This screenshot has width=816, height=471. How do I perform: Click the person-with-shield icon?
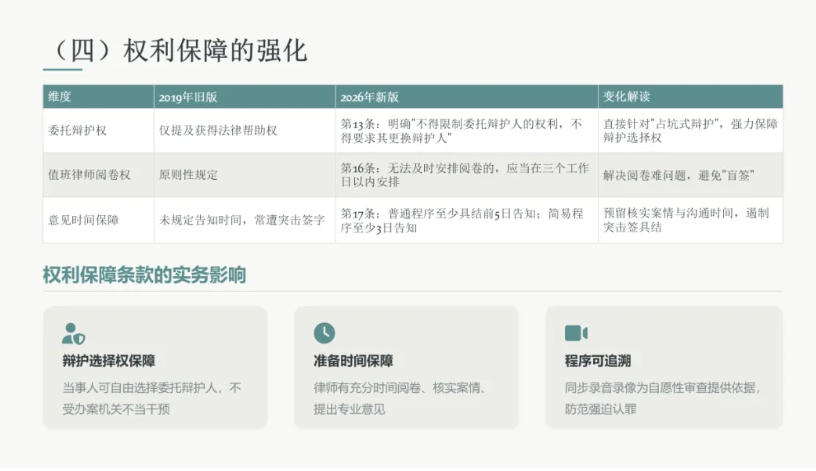pos(73,334)
